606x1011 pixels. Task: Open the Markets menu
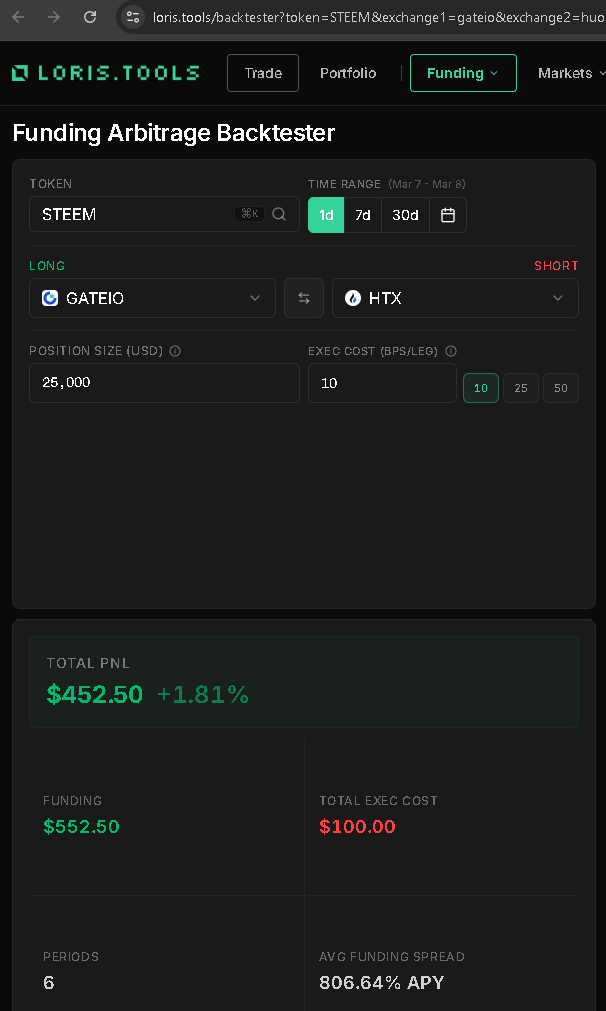tap(571, 73)
